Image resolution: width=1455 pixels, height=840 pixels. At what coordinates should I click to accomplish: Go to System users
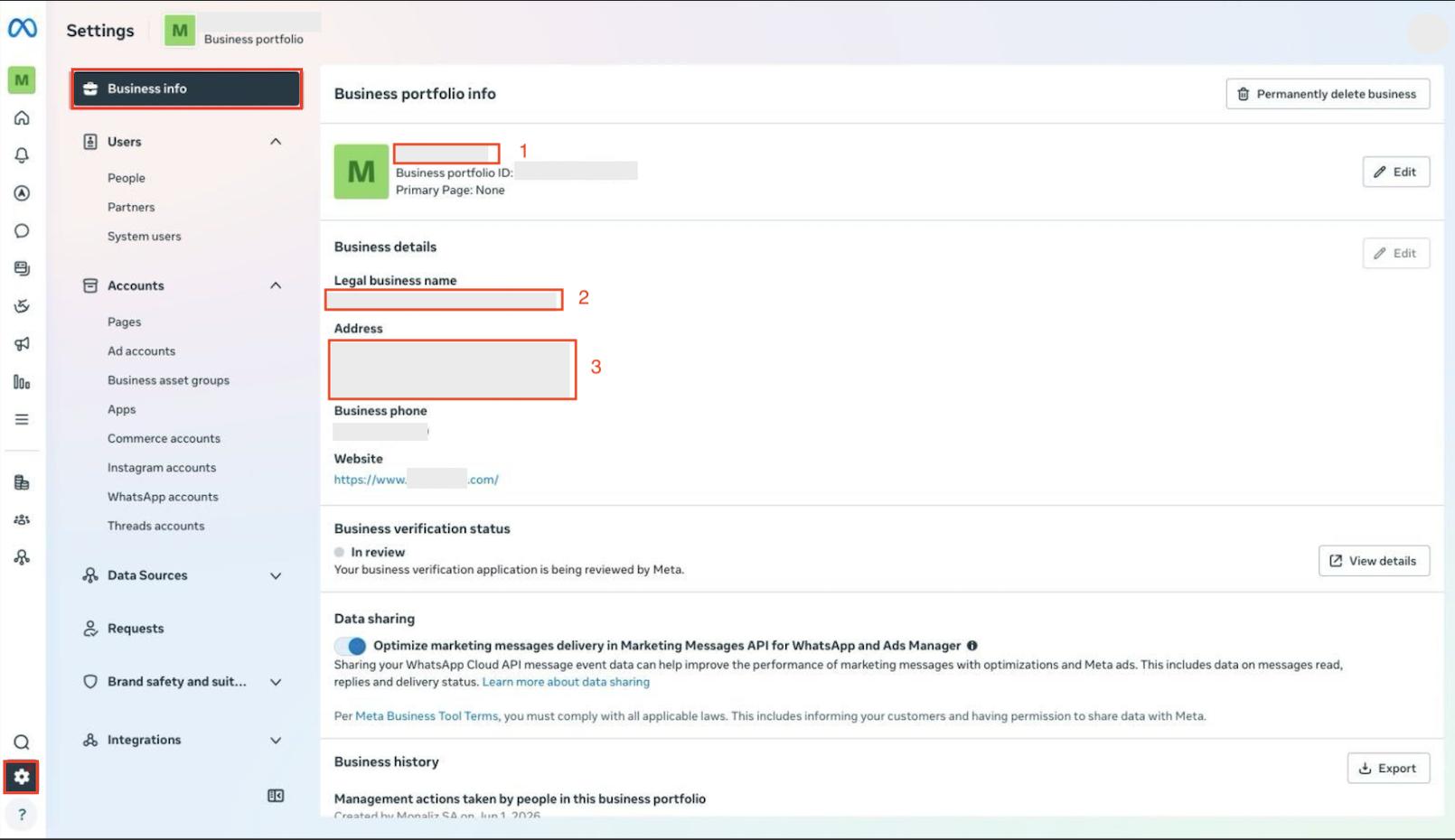tap(145, 237)
